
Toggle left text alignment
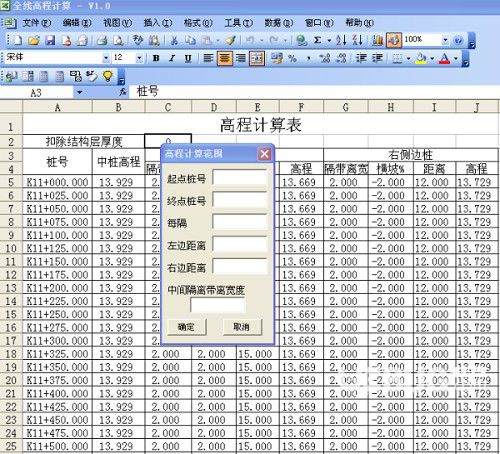[x=208, y=59]
